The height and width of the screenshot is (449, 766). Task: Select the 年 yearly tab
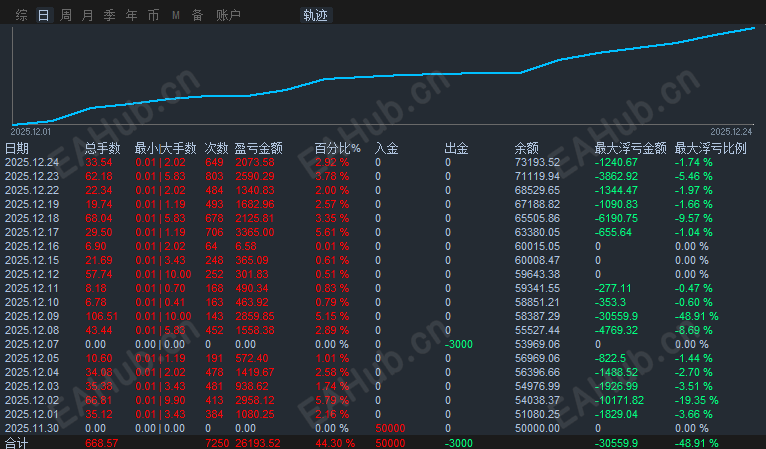(131, 15)
